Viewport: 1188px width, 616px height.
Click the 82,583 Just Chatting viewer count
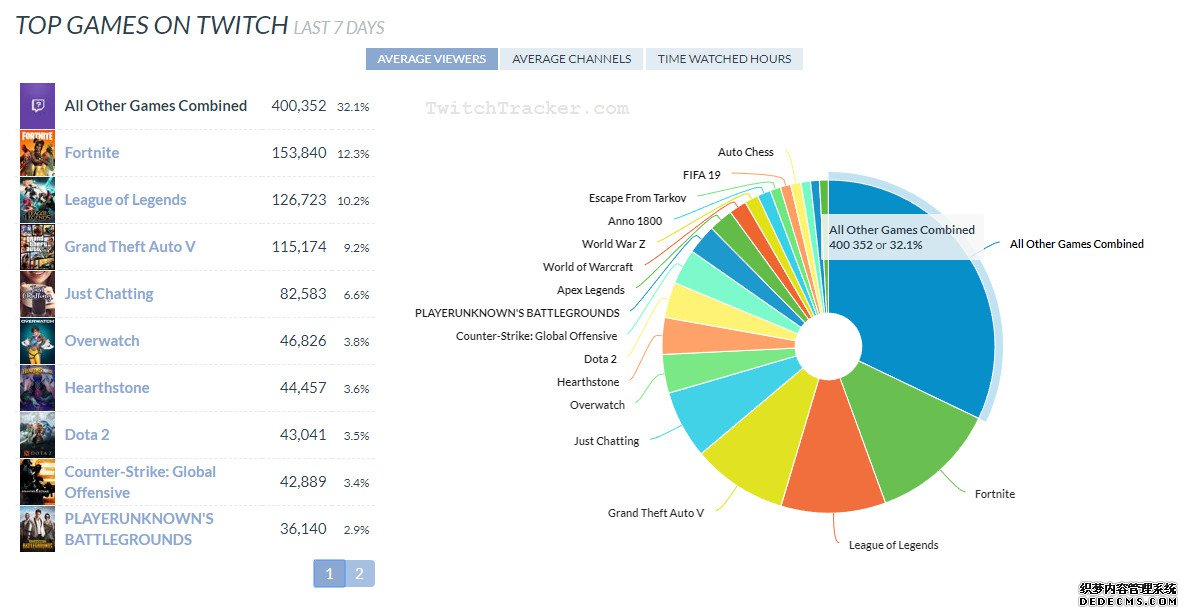(303, 294)
